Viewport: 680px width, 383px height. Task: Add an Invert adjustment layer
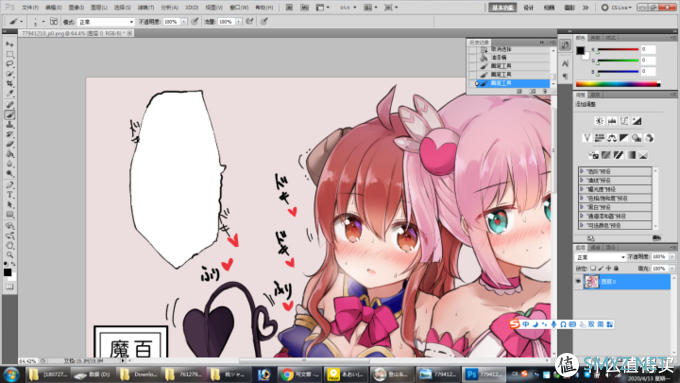[x=593, y=155]
